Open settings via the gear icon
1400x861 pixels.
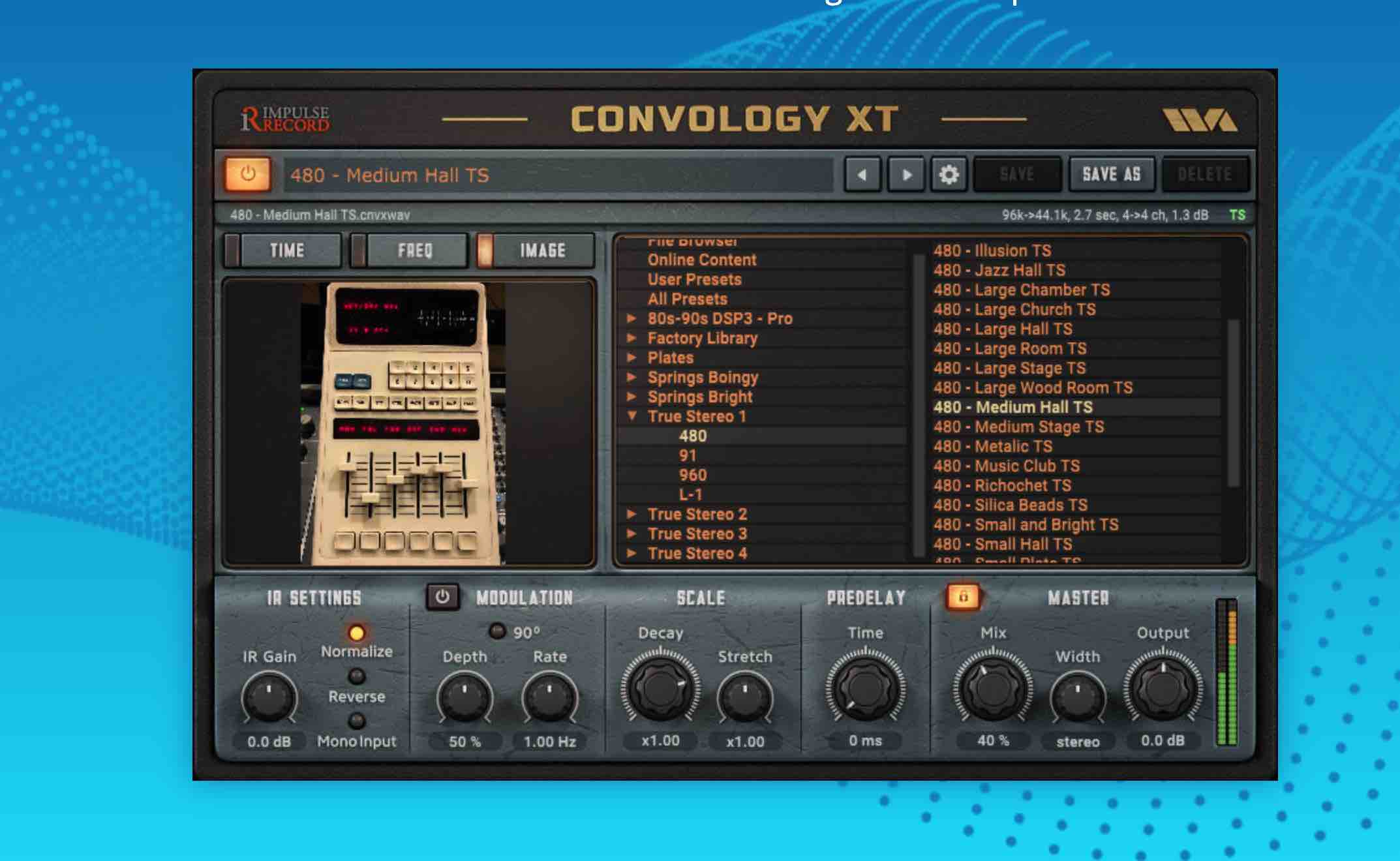click(949, 174)
